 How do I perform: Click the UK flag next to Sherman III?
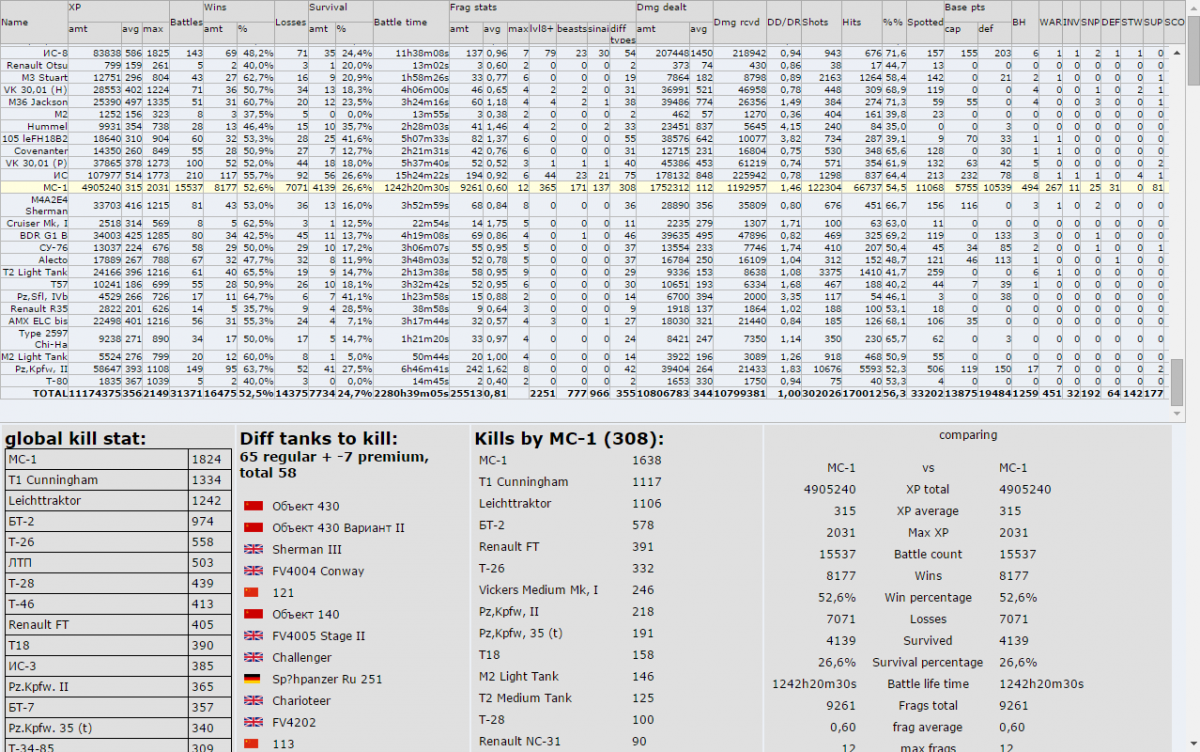253,550
